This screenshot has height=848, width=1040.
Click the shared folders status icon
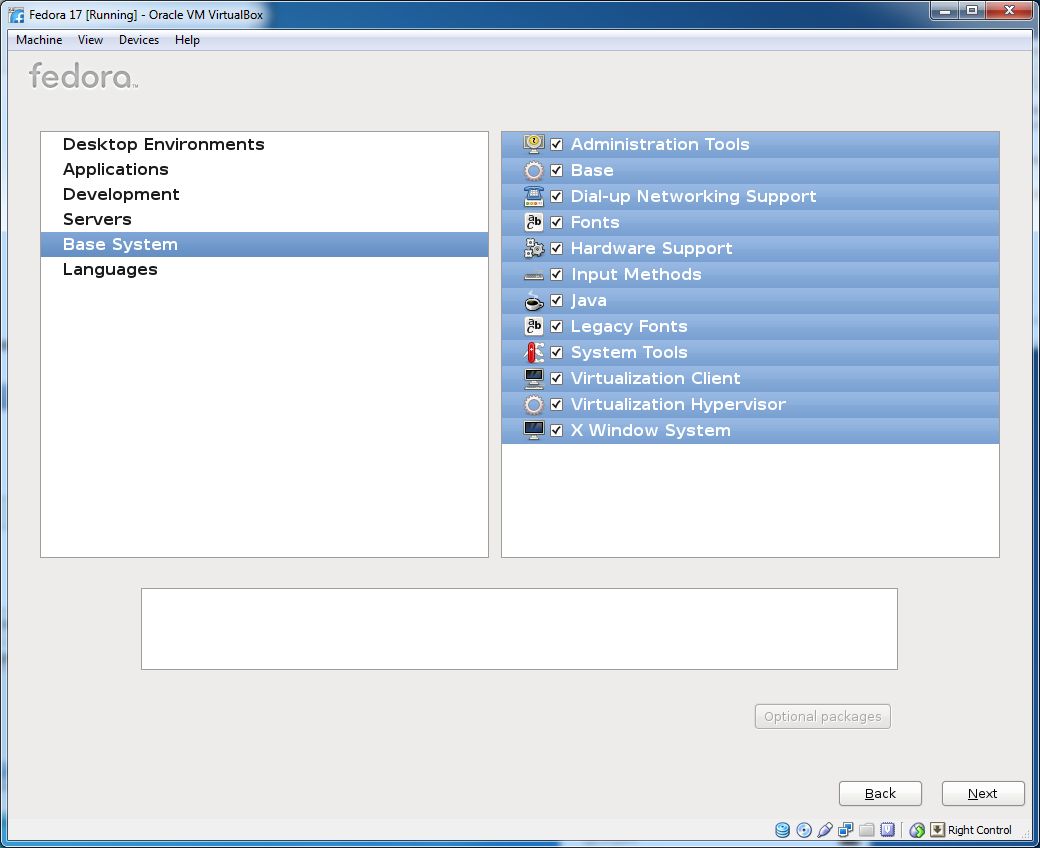click(866, 829)
